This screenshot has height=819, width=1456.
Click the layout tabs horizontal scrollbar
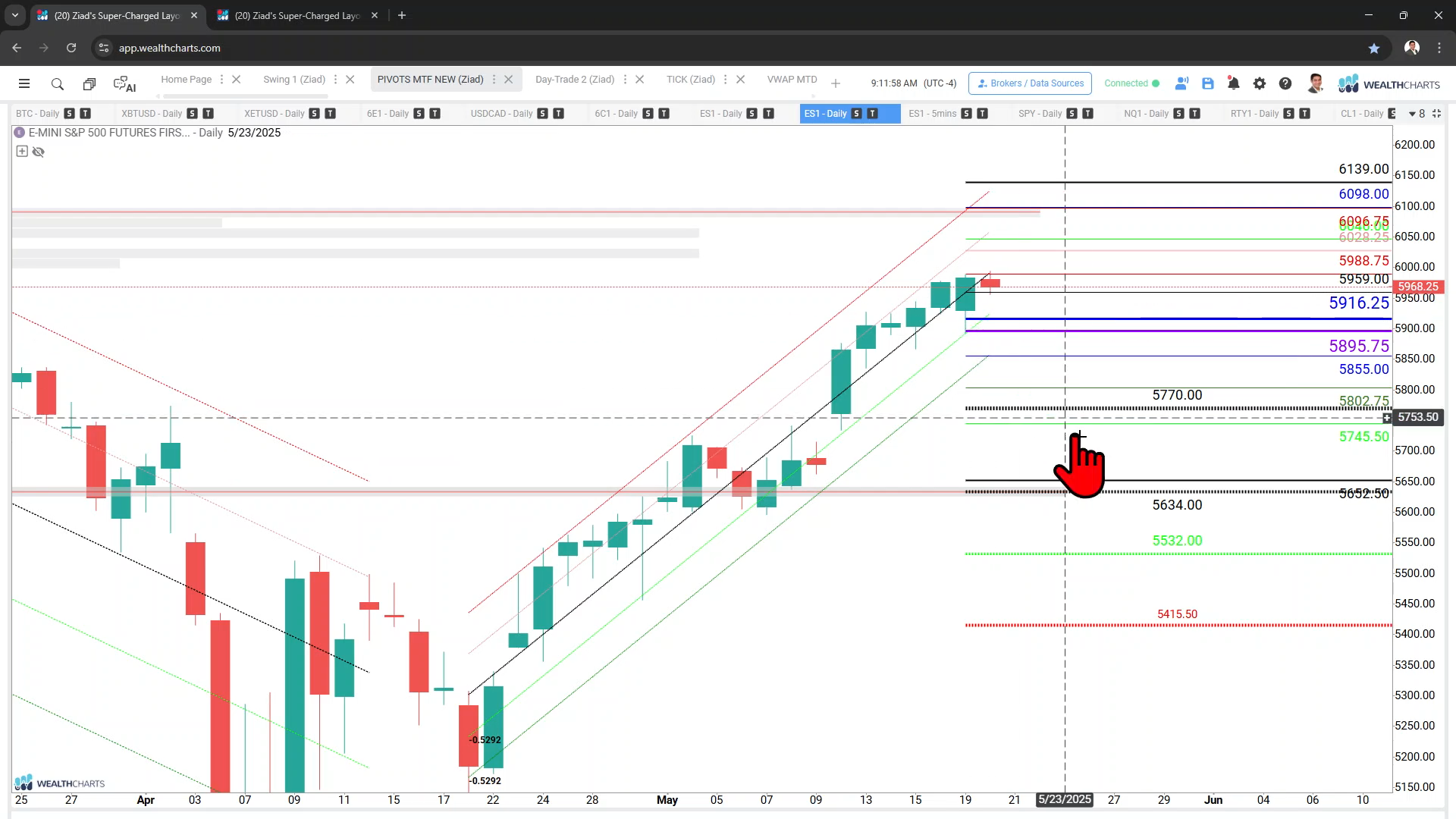(245, 96)
